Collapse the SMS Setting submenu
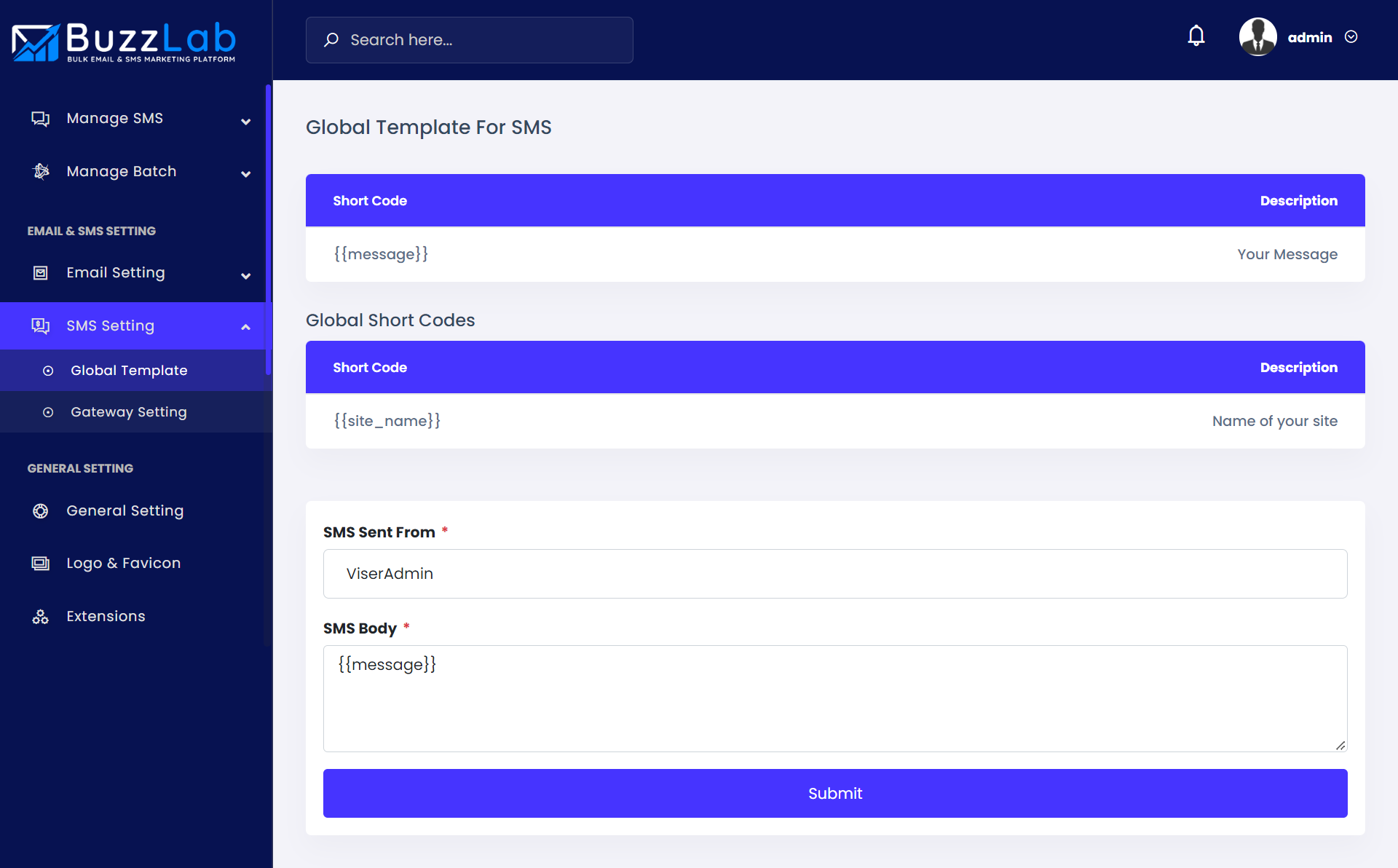The width and height of the screenshot is (1398, 868). 245,327
